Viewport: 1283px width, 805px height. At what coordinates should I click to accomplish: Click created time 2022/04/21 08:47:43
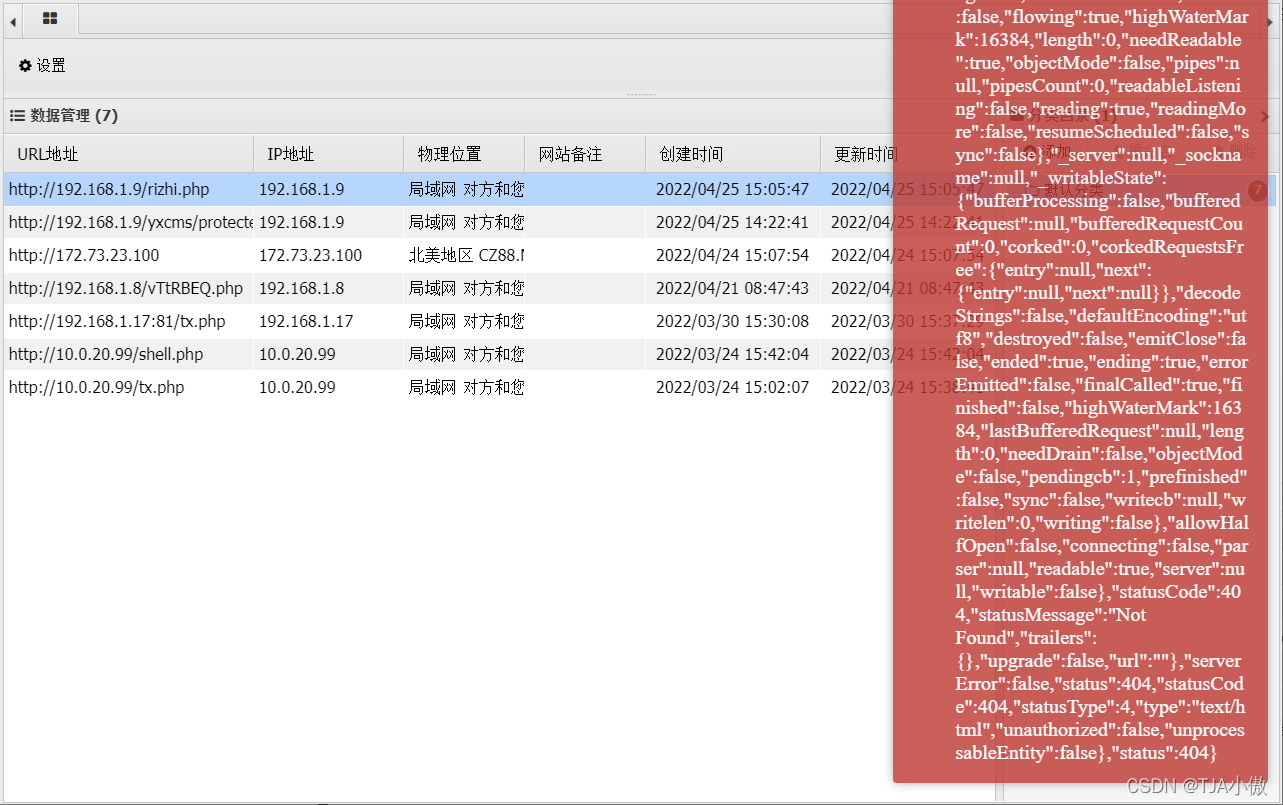point(732,288)
